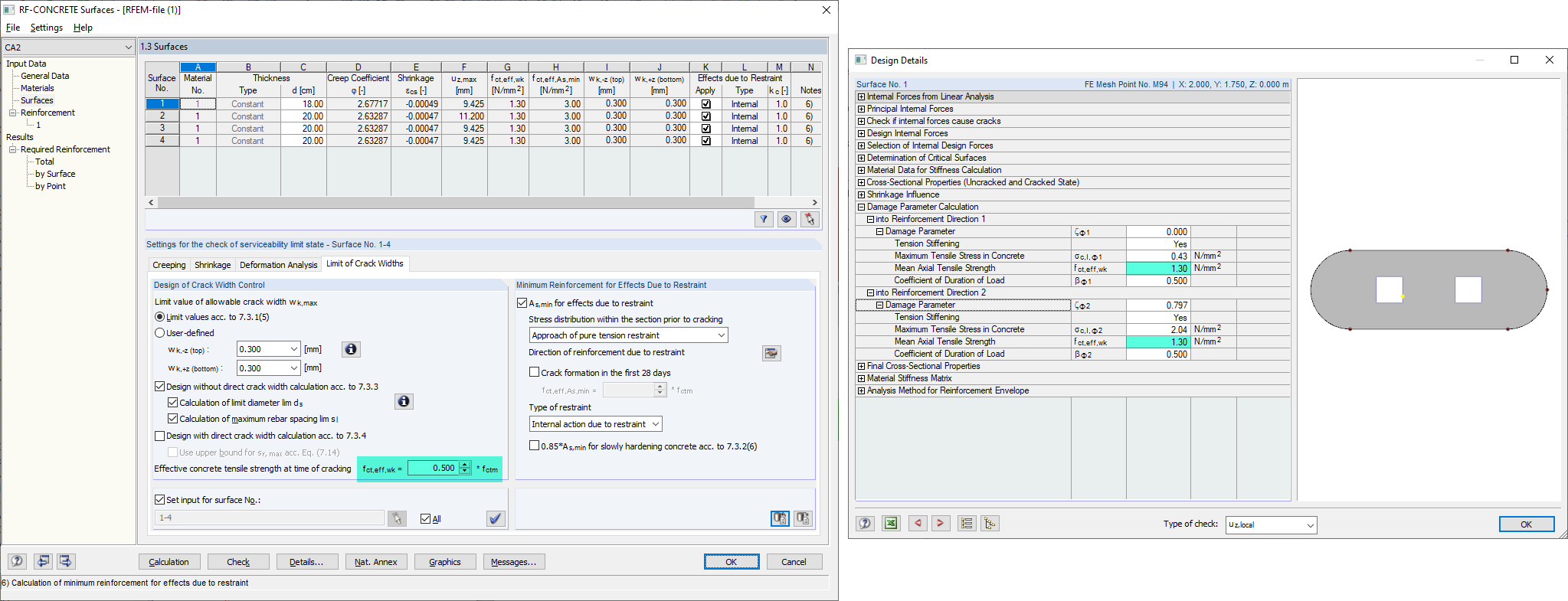The width and height of the screenshot is (1568, 601).
Task: Open info for limit diameter calculation
Action: (404, 401)
